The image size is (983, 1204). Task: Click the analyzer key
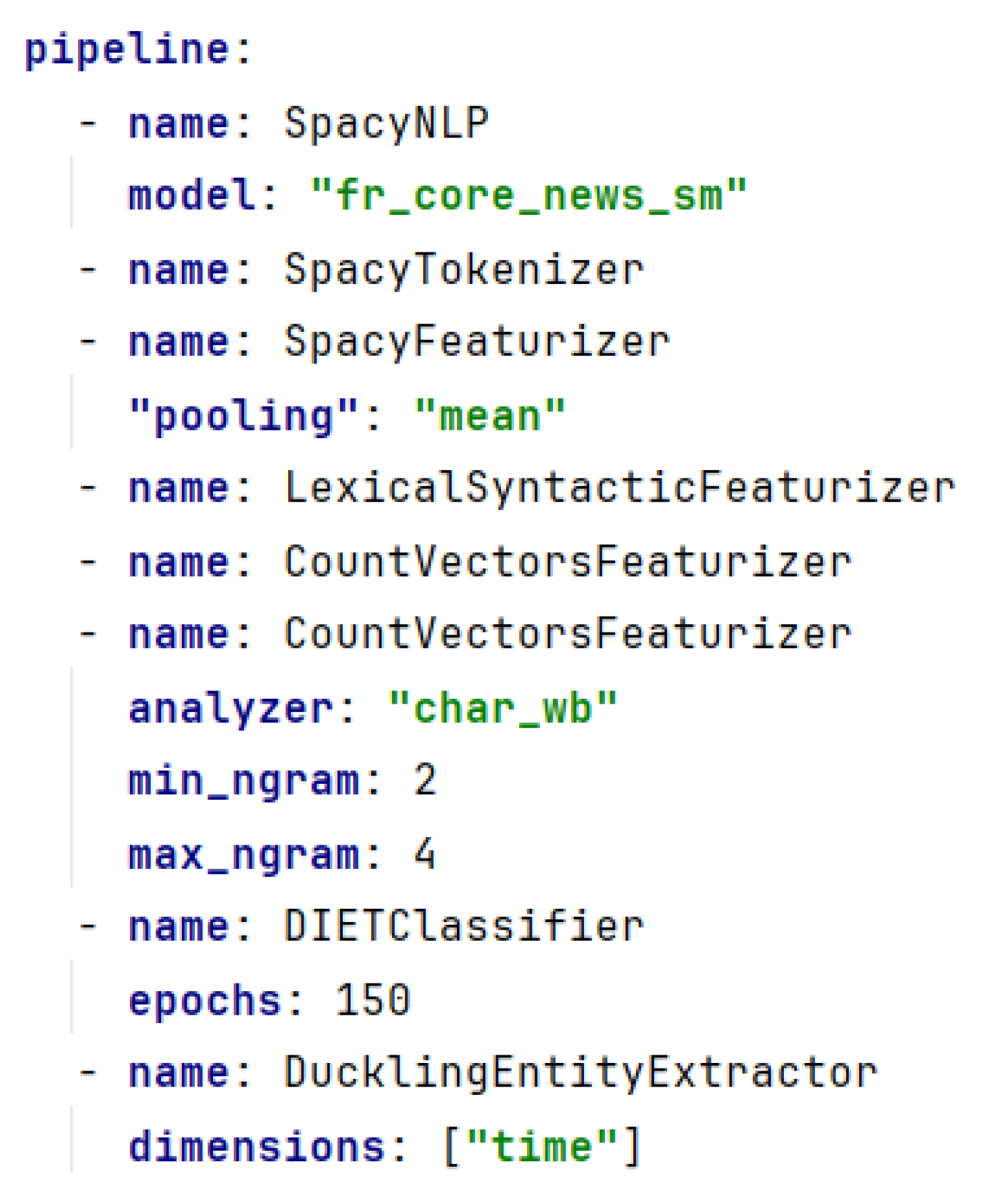click(230, 708)
